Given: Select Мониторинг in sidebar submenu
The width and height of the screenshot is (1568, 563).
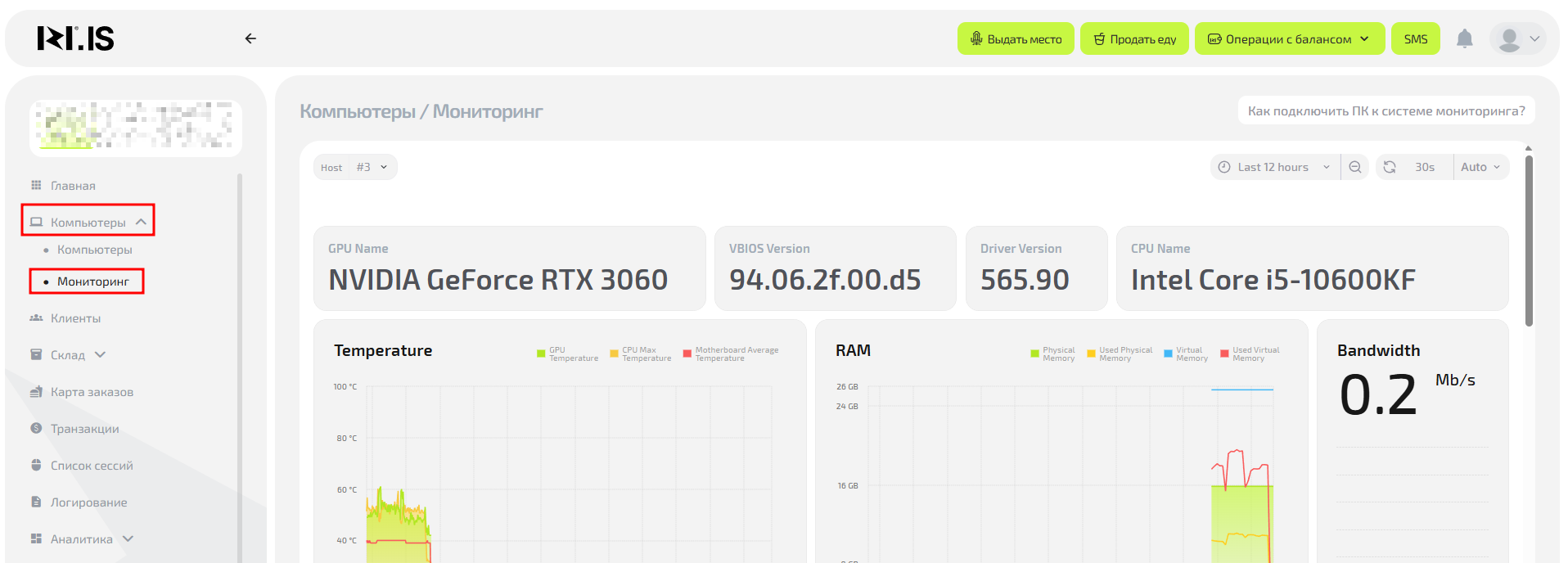Looking at the screenshot, I should click(x=92, y=281).
